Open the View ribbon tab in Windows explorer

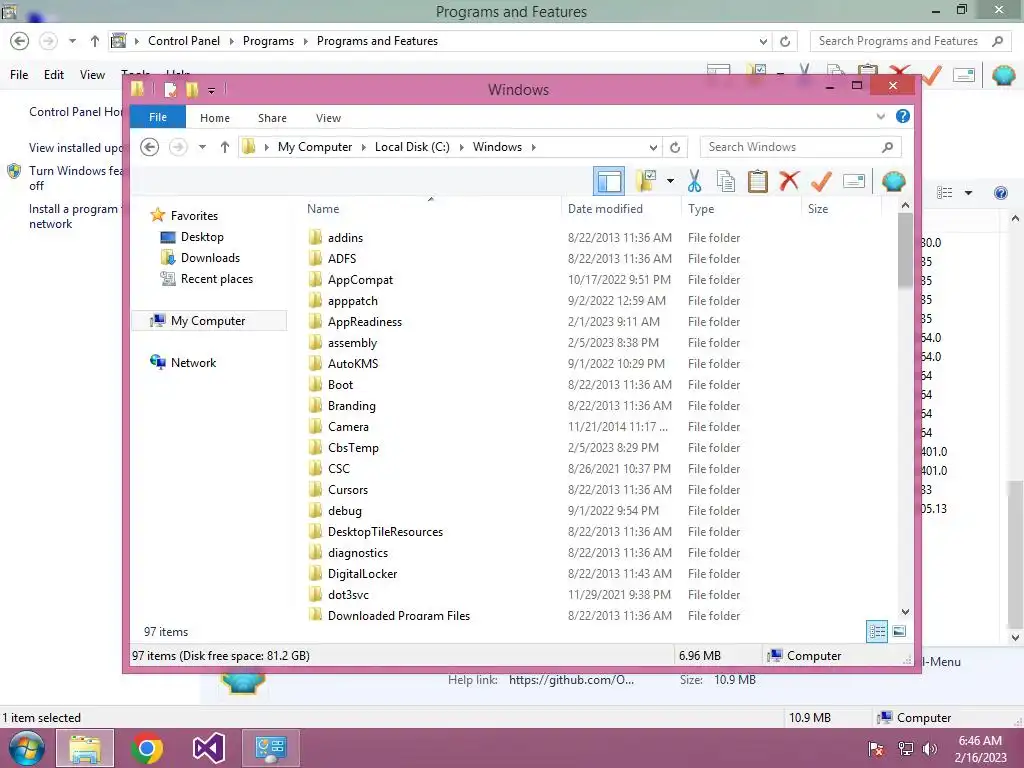point(328,118)
